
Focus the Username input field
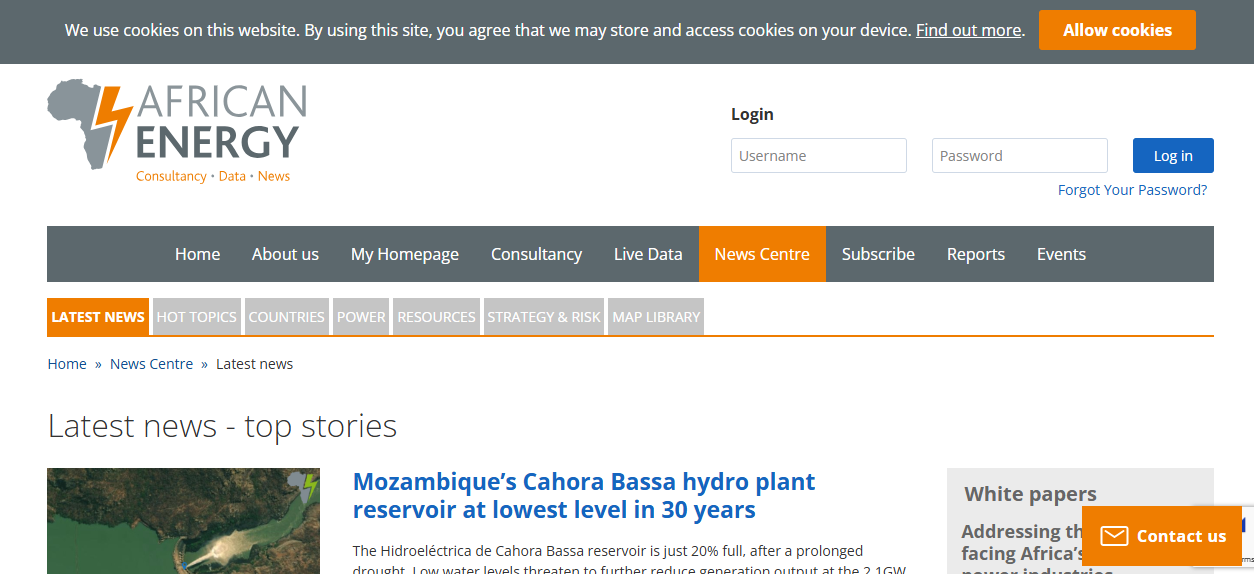pos(818,156)
